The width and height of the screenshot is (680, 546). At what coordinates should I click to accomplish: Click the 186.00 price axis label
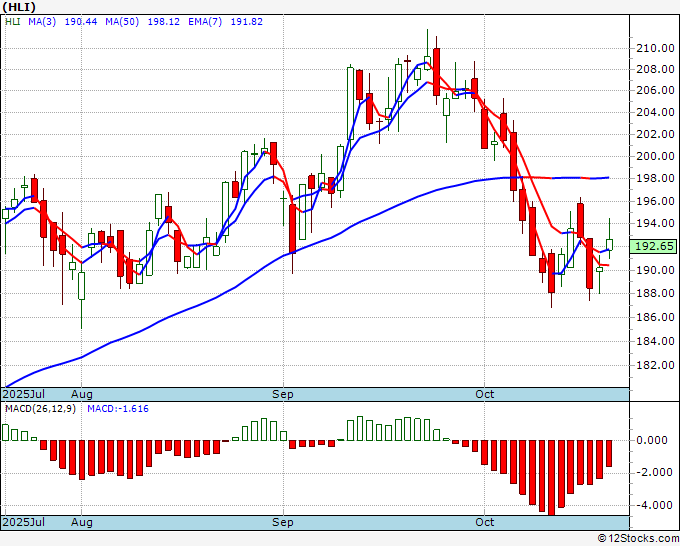pos(655,317)
